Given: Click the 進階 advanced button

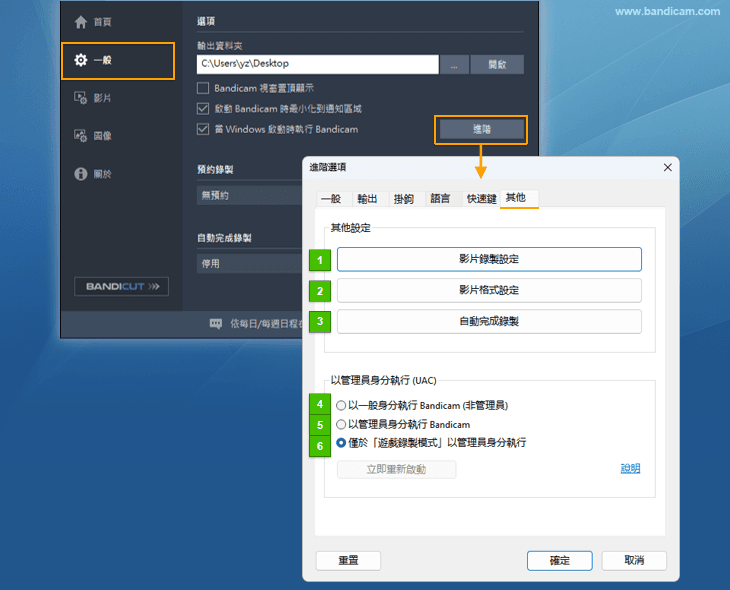Looking at the screenshot, I should (x=481, y=129).
